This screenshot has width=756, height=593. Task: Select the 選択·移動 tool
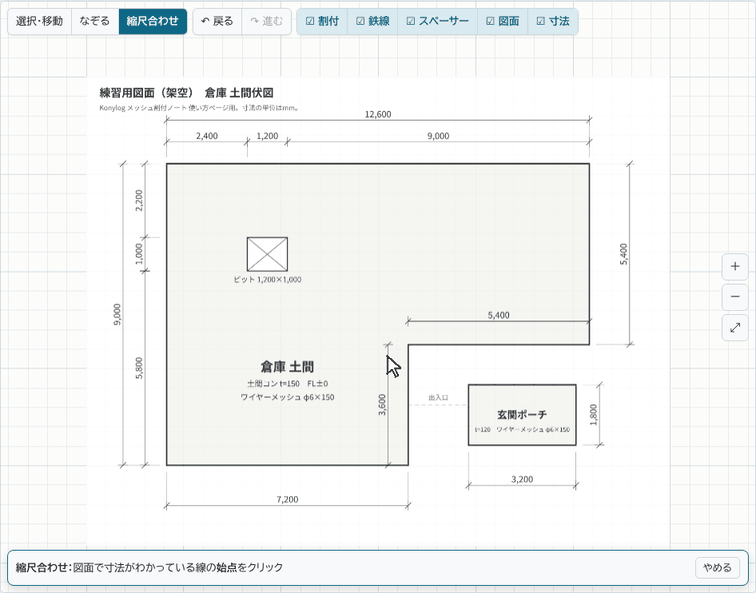click(x=40, y=21)
